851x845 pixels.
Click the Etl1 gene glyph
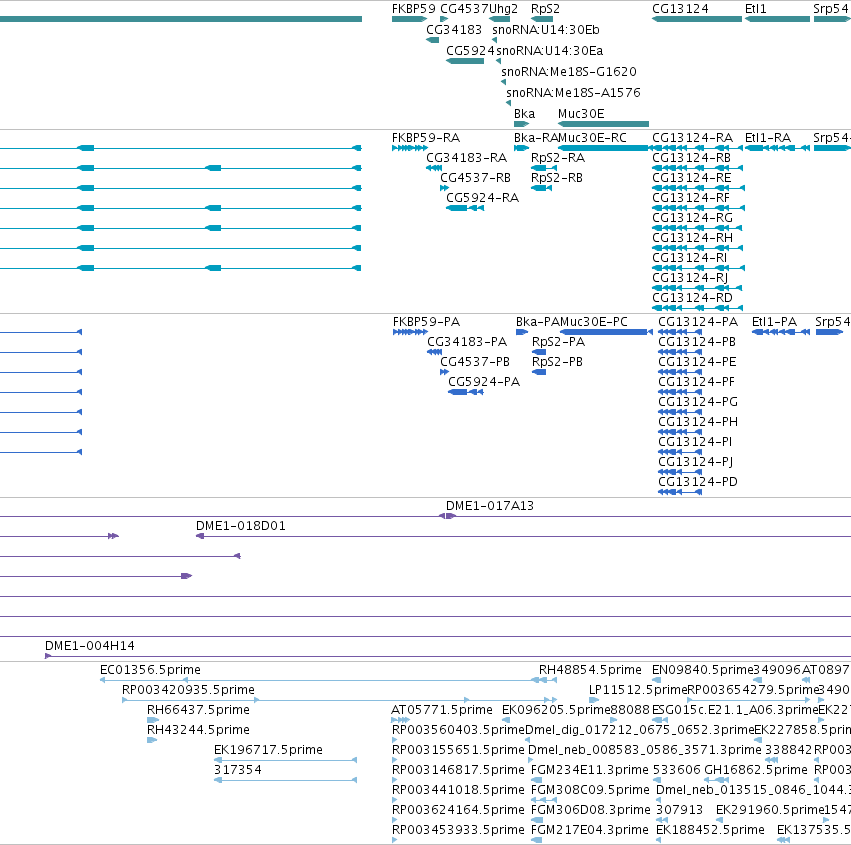click(x=777, y=19)
